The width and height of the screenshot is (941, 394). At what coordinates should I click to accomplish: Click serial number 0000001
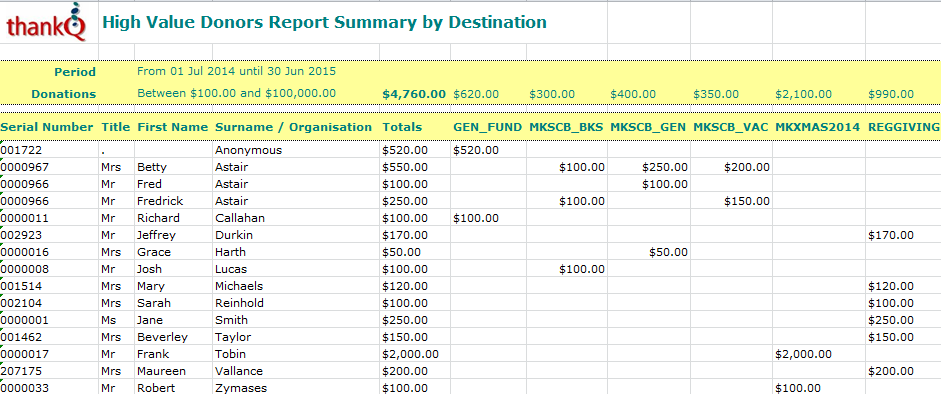click(x=25, y=320)
